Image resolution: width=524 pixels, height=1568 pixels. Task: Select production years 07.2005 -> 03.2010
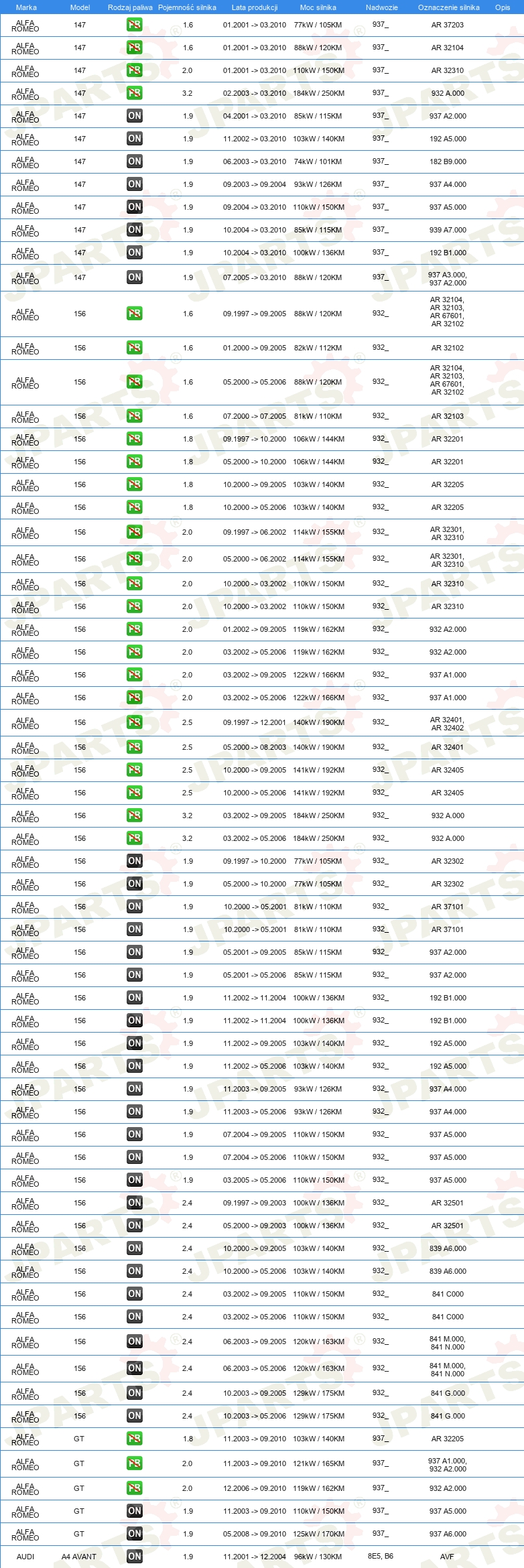click(255, 277)
